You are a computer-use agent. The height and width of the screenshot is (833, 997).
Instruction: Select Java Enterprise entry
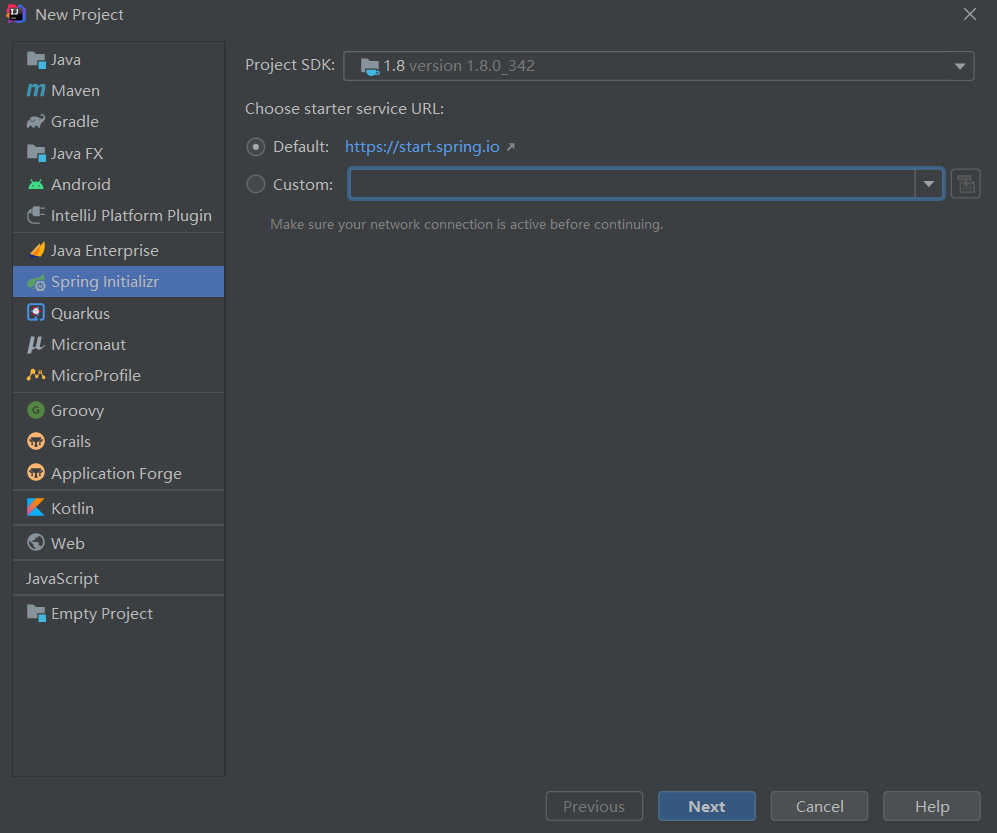(x=118, y=251)
